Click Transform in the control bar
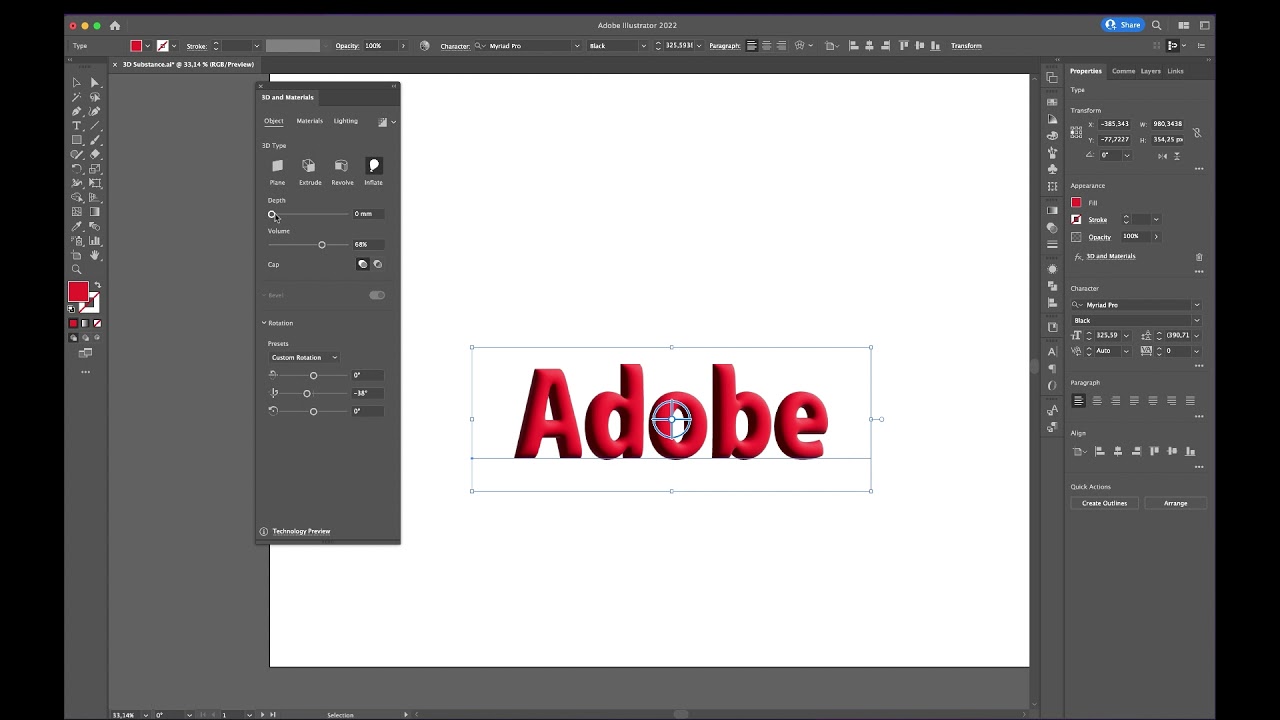 (x=966, y=46)
